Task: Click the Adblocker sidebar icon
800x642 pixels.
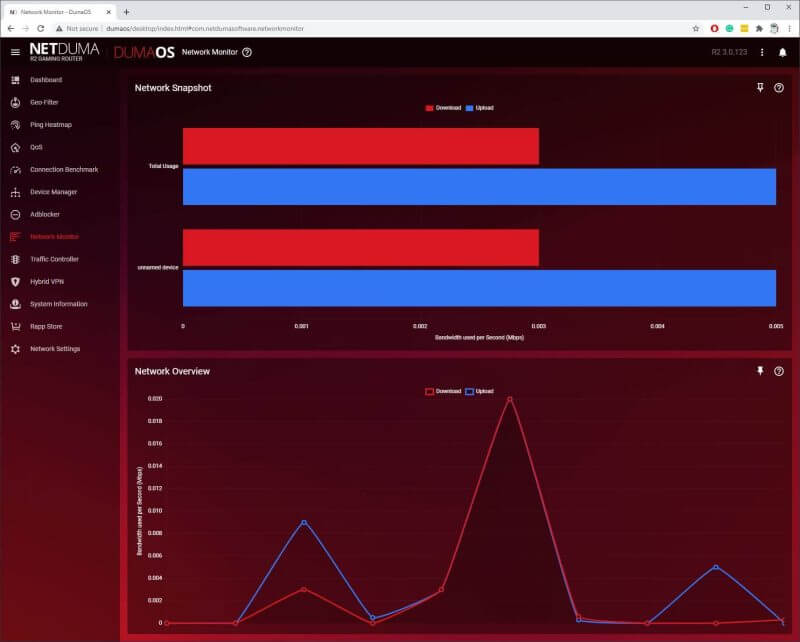Action: [x=15, y=215]
